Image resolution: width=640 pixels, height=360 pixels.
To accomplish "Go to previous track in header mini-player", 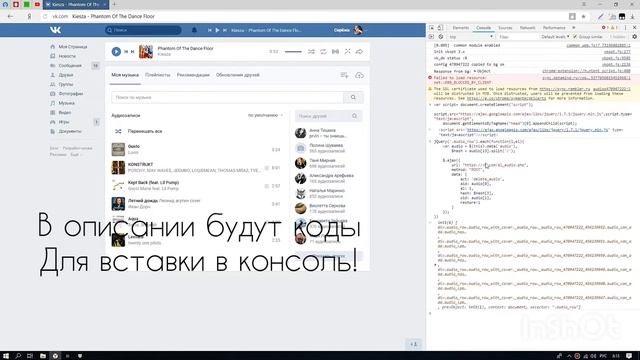I will click(210, 30).
